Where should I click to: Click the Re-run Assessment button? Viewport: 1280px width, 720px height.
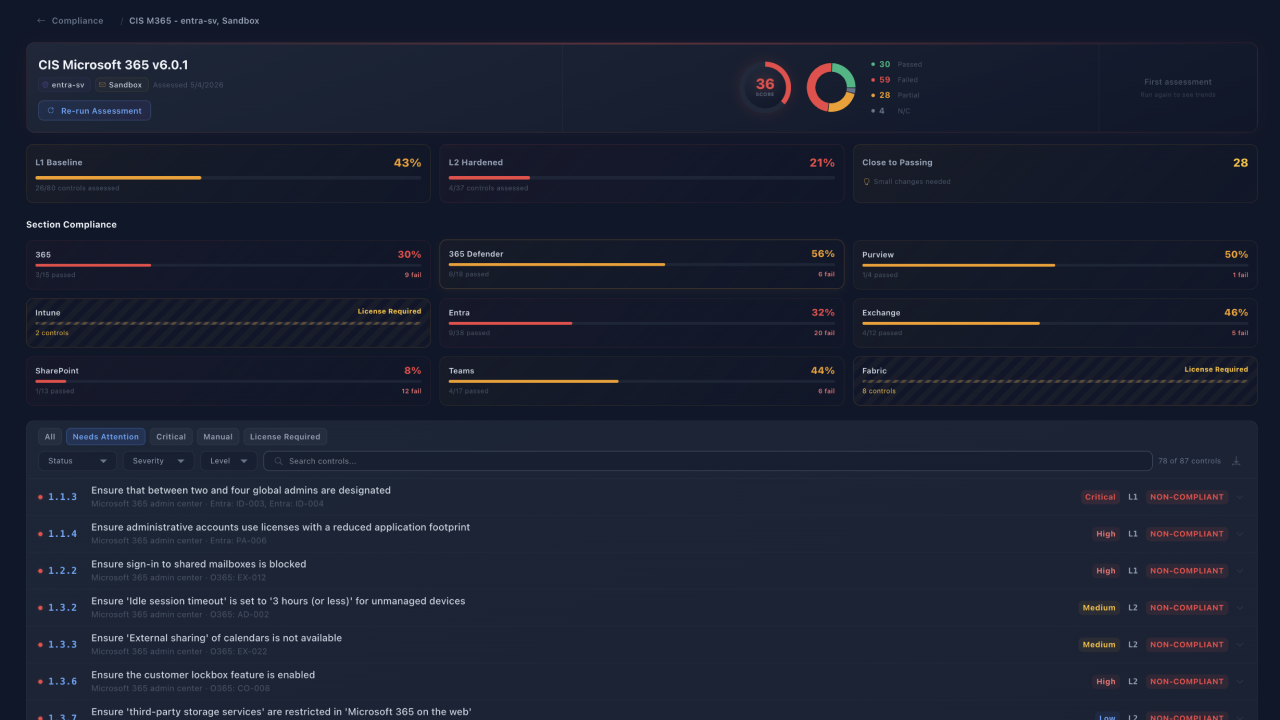pyautogui.click(x=94, y=111)
